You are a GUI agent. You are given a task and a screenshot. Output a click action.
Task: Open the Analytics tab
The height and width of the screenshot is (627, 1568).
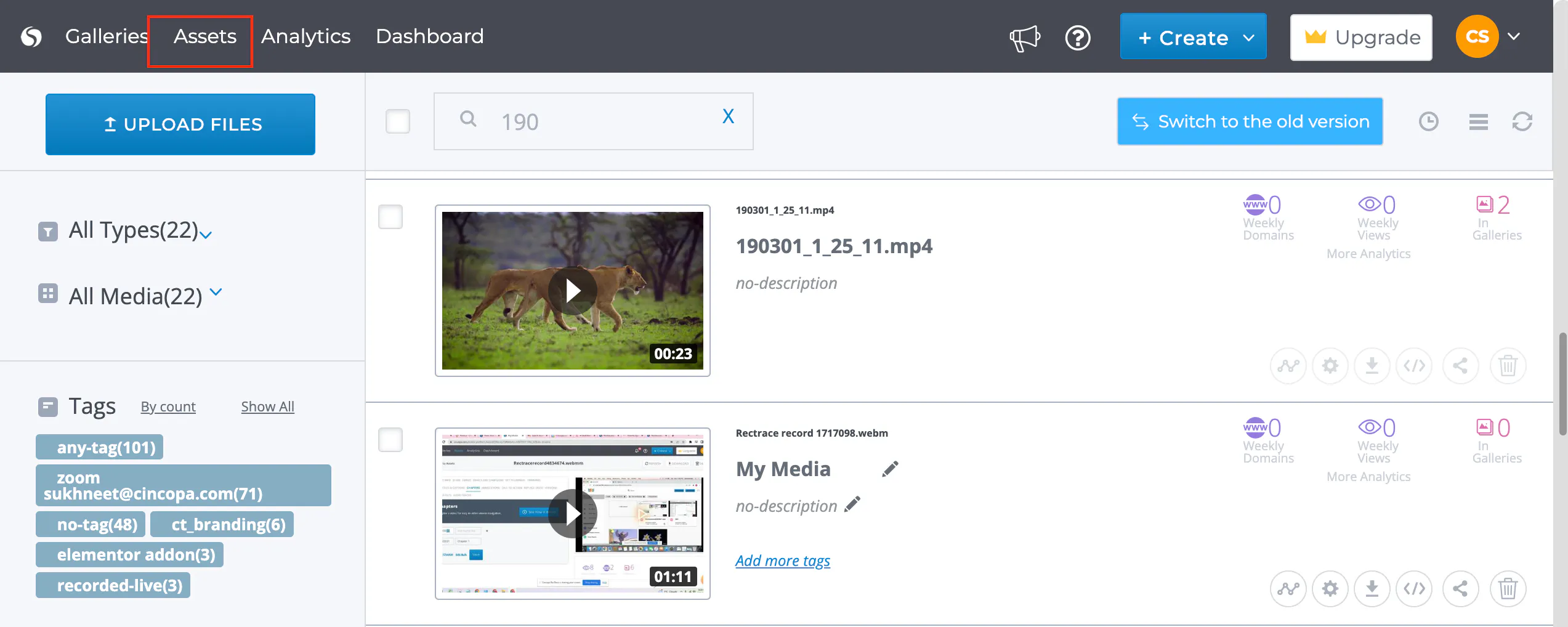305,36
